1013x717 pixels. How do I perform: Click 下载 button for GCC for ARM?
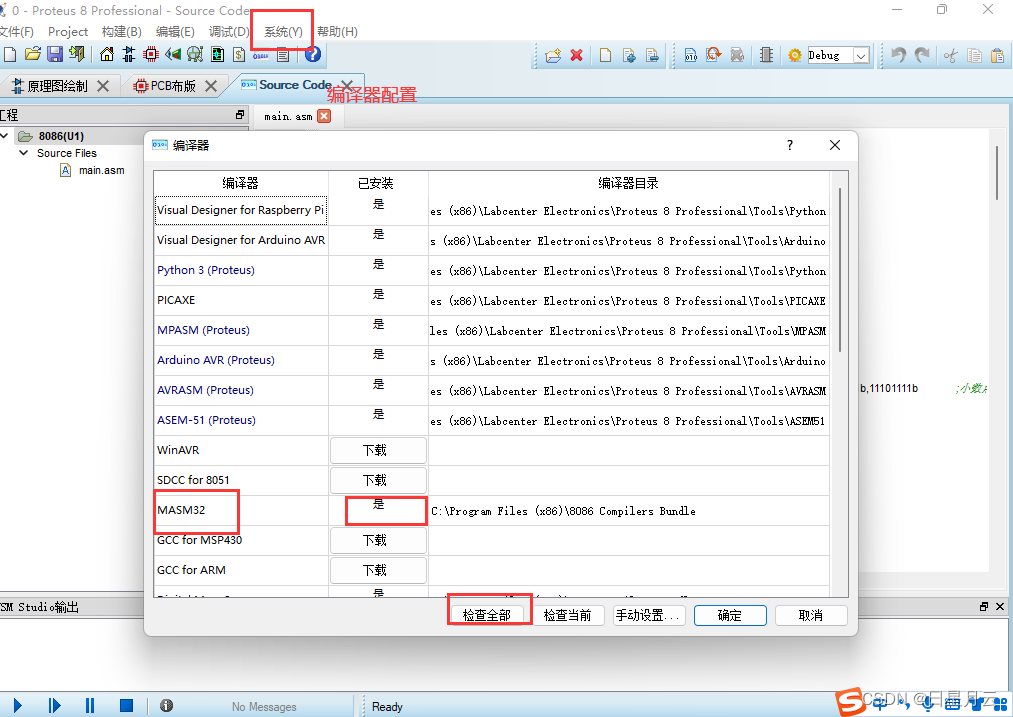[x=379, y=570]
